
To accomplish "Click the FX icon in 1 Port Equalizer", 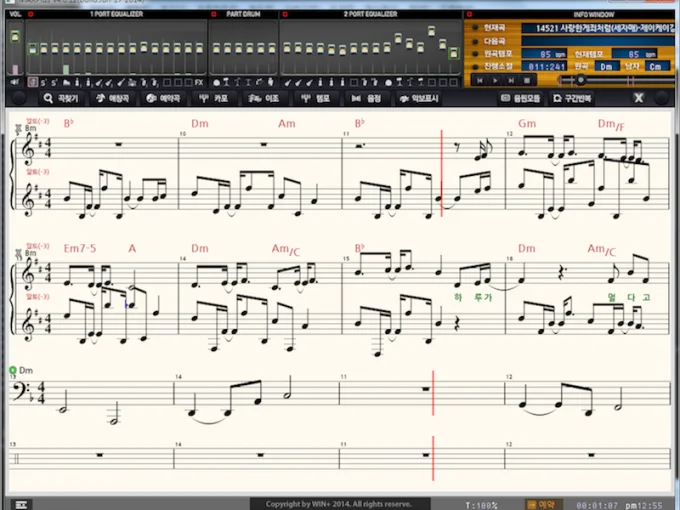I will pos(199,82).
